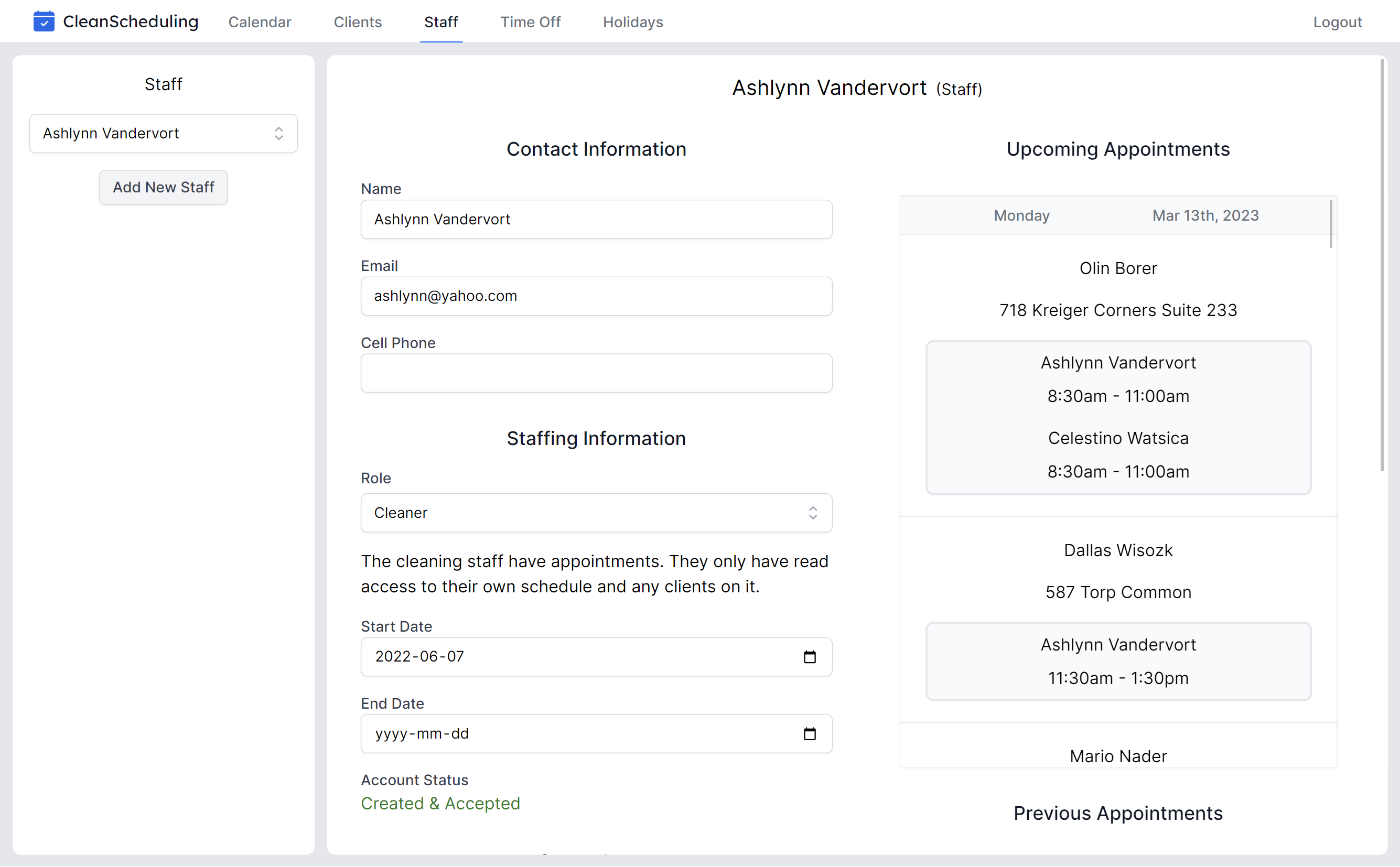Click the CleanScheduling calendar logo icon
The height and width of the screenshot is (867, 1400).
pyautogui.click(x=44, y=22)
